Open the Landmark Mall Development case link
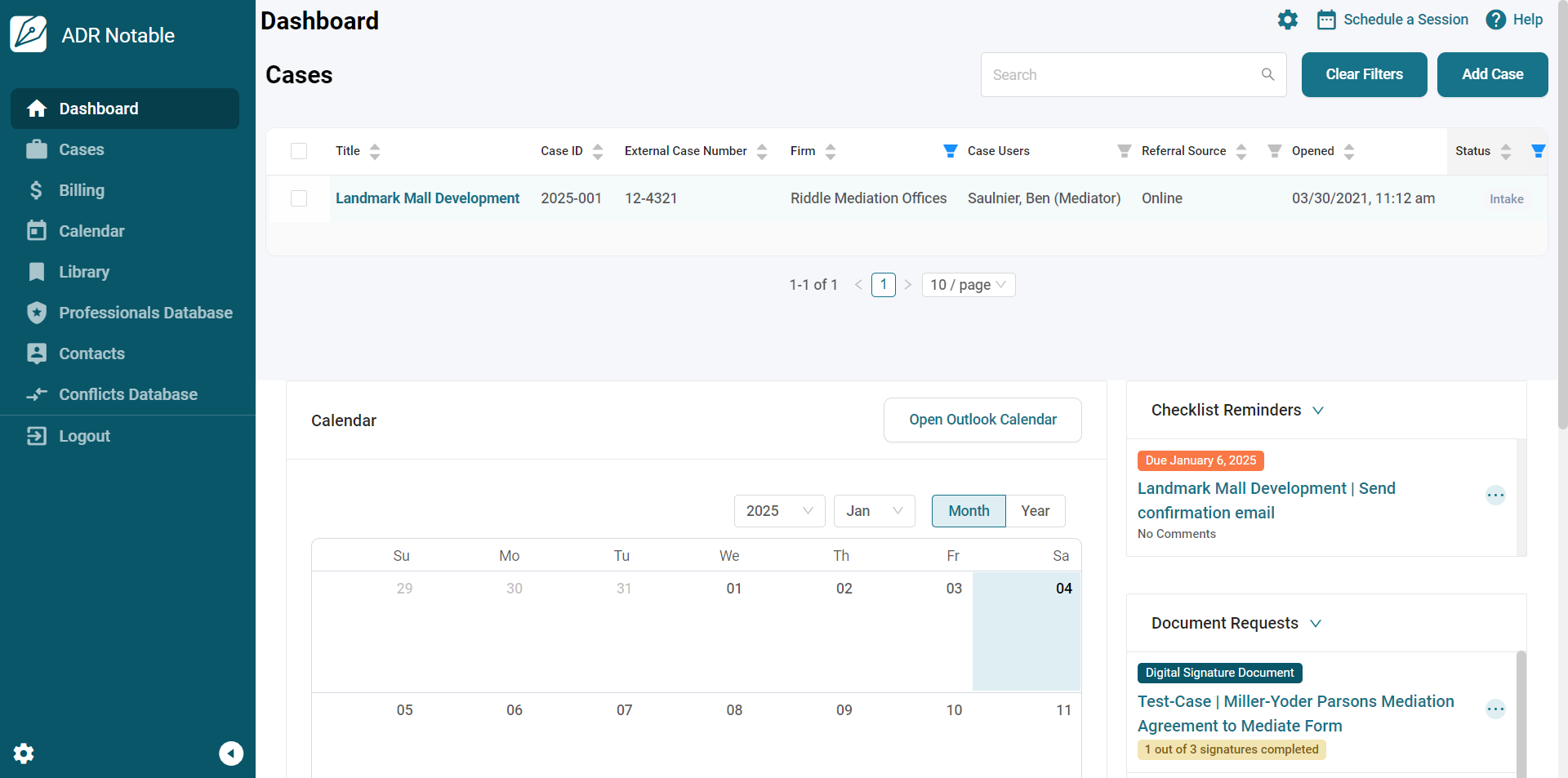1568x778 pixels. click(x=427, y=198)
